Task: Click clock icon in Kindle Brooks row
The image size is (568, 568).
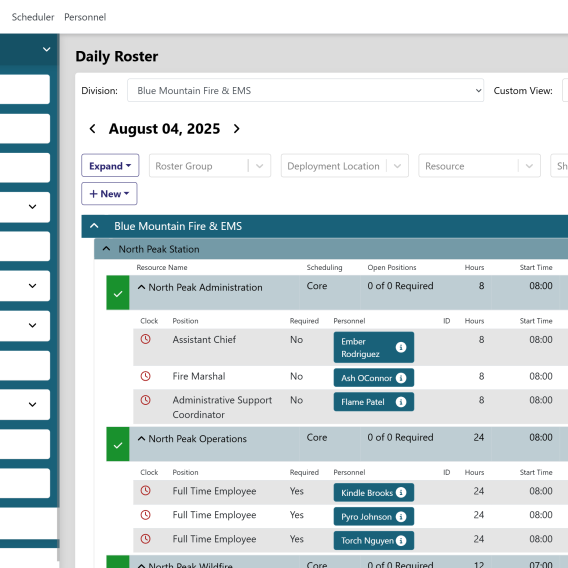Action: click(146, 491)
